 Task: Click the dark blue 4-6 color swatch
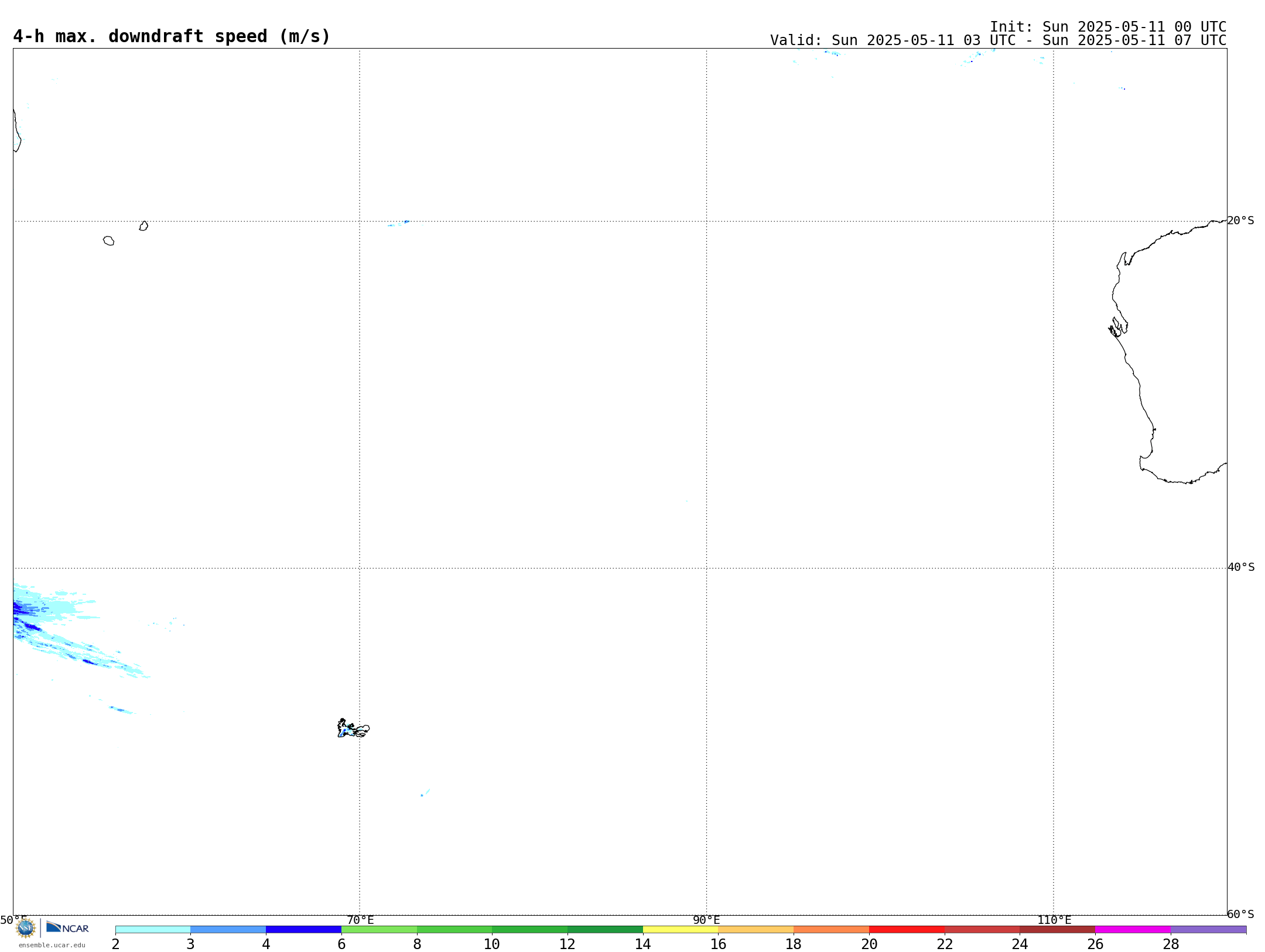(303, 930)
